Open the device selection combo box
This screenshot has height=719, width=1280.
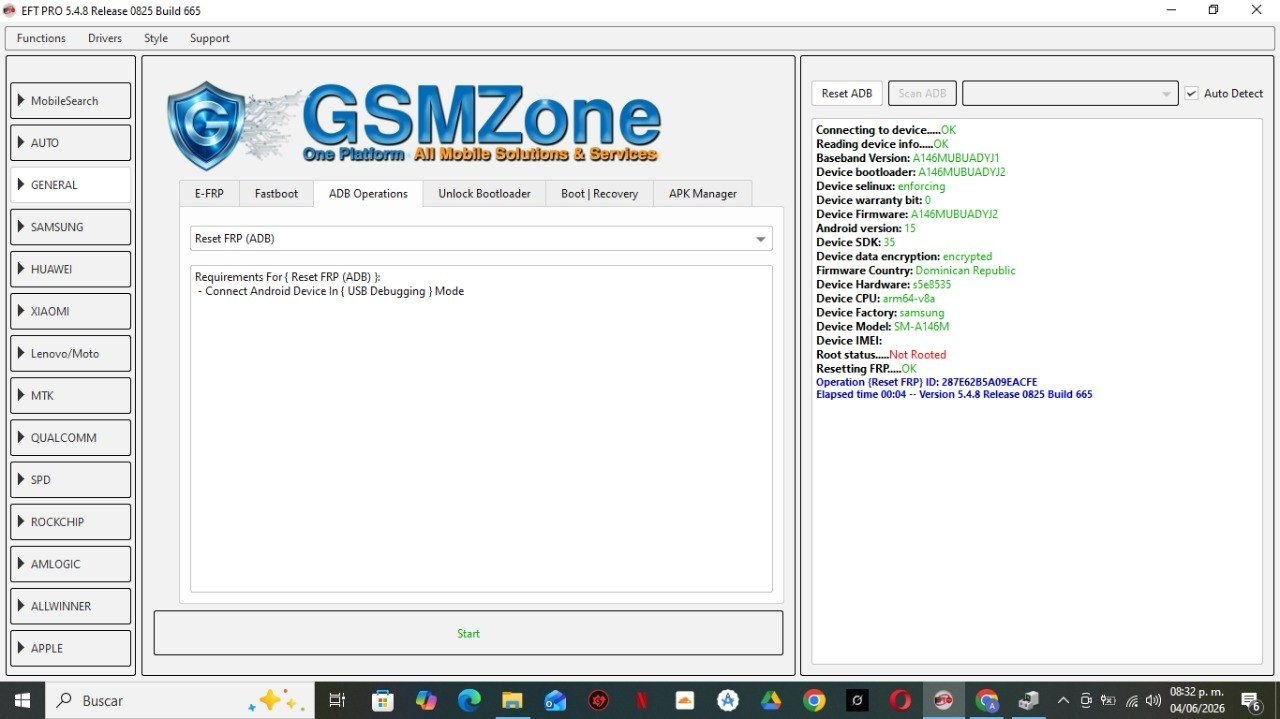point(1069,93)
